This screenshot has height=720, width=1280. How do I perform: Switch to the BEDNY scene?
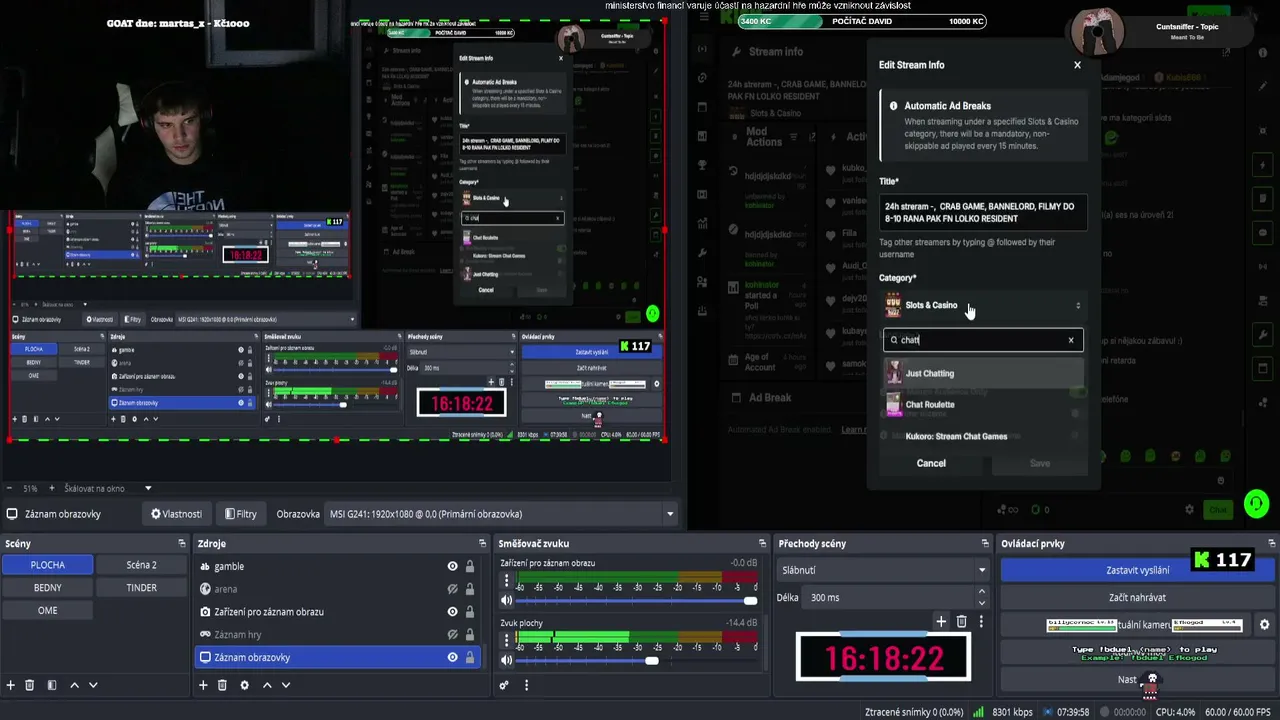point(48,588)
